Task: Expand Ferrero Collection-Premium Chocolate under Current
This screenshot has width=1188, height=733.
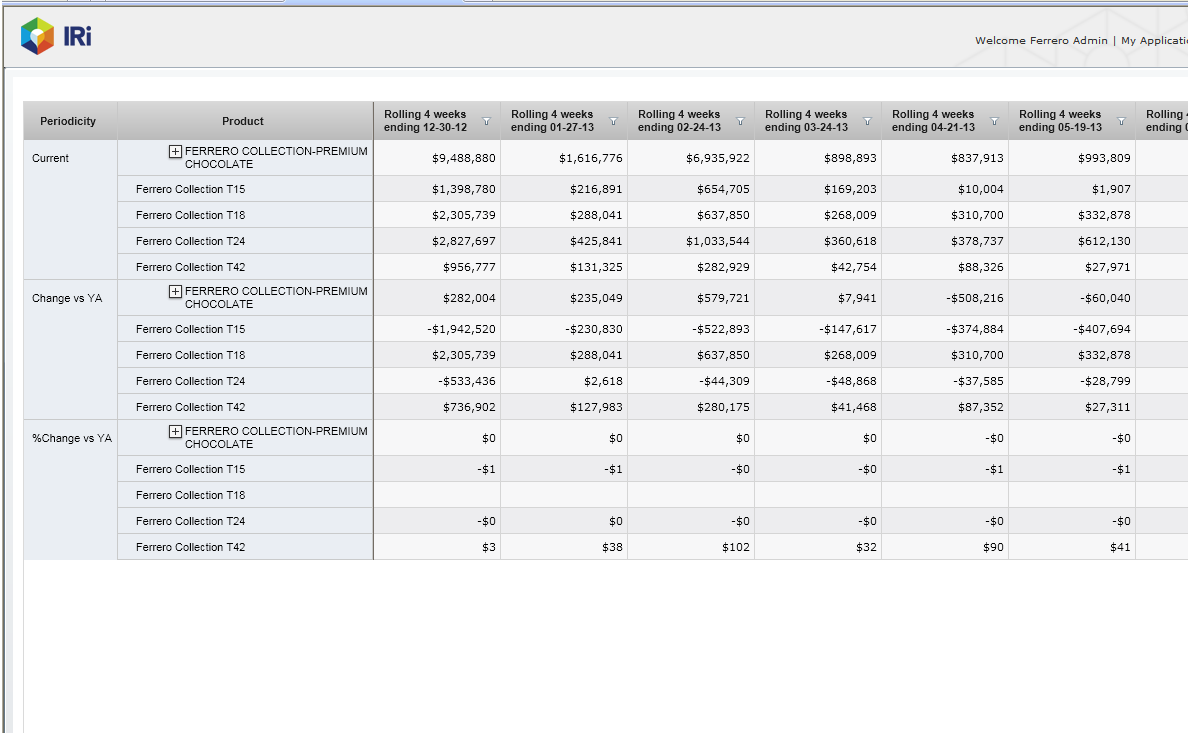Action: 175,151
